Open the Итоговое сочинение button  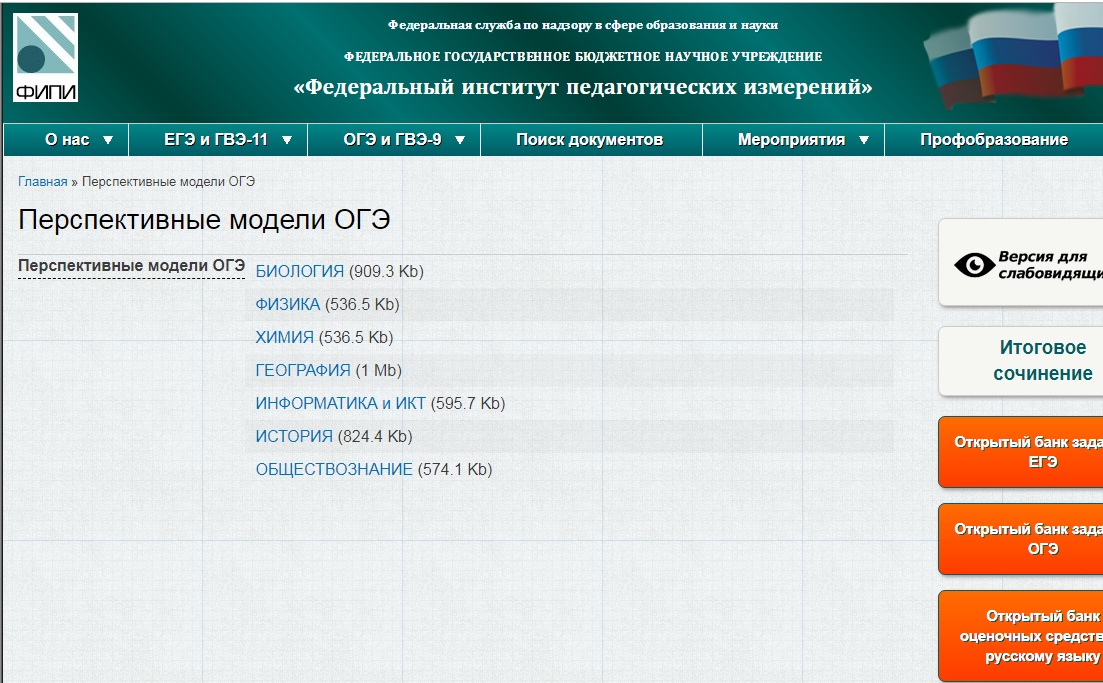coord(1021,361)
